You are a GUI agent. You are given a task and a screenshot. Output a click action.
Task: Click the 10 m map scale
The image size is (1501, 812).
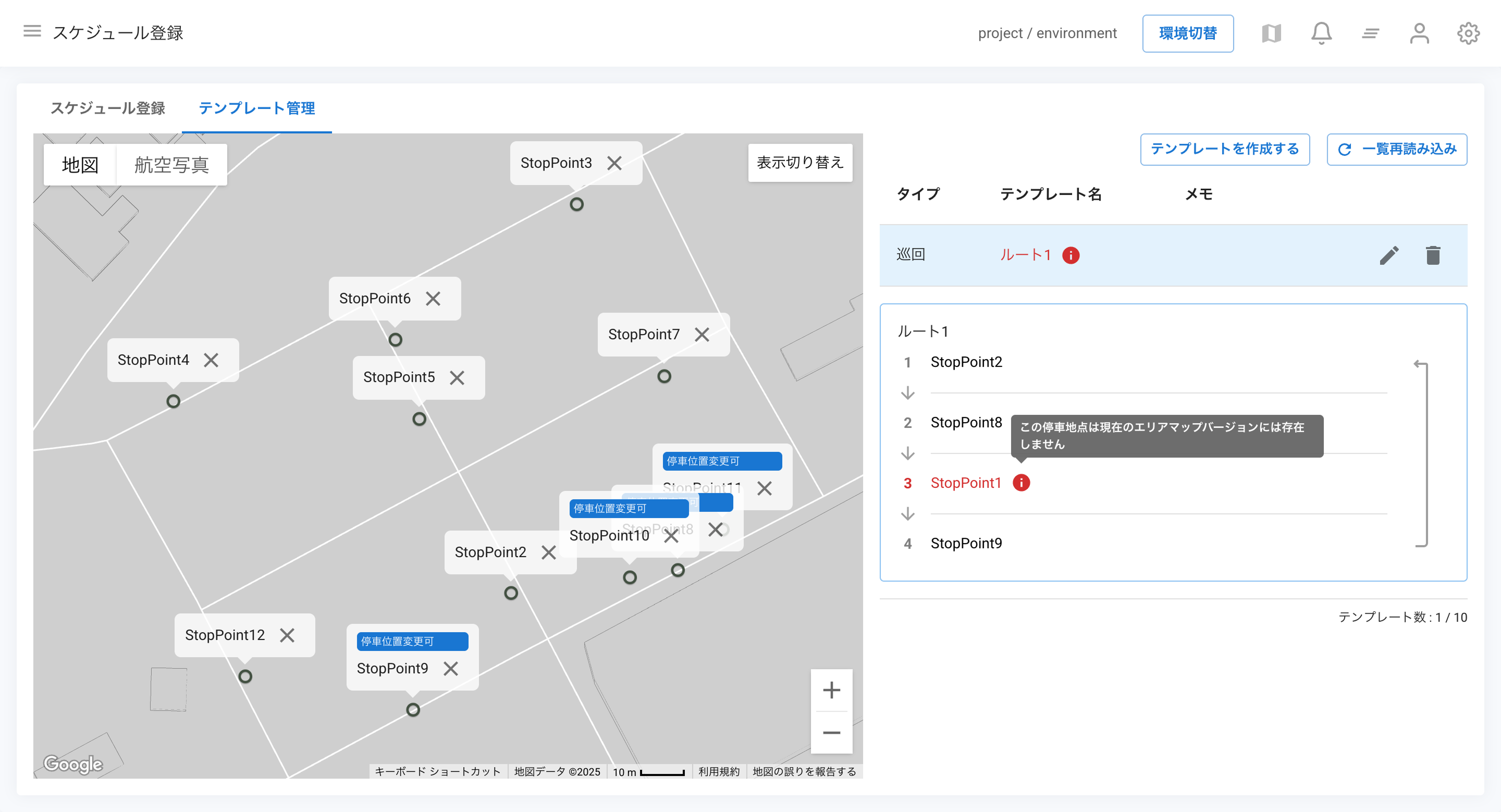(648, 772)
